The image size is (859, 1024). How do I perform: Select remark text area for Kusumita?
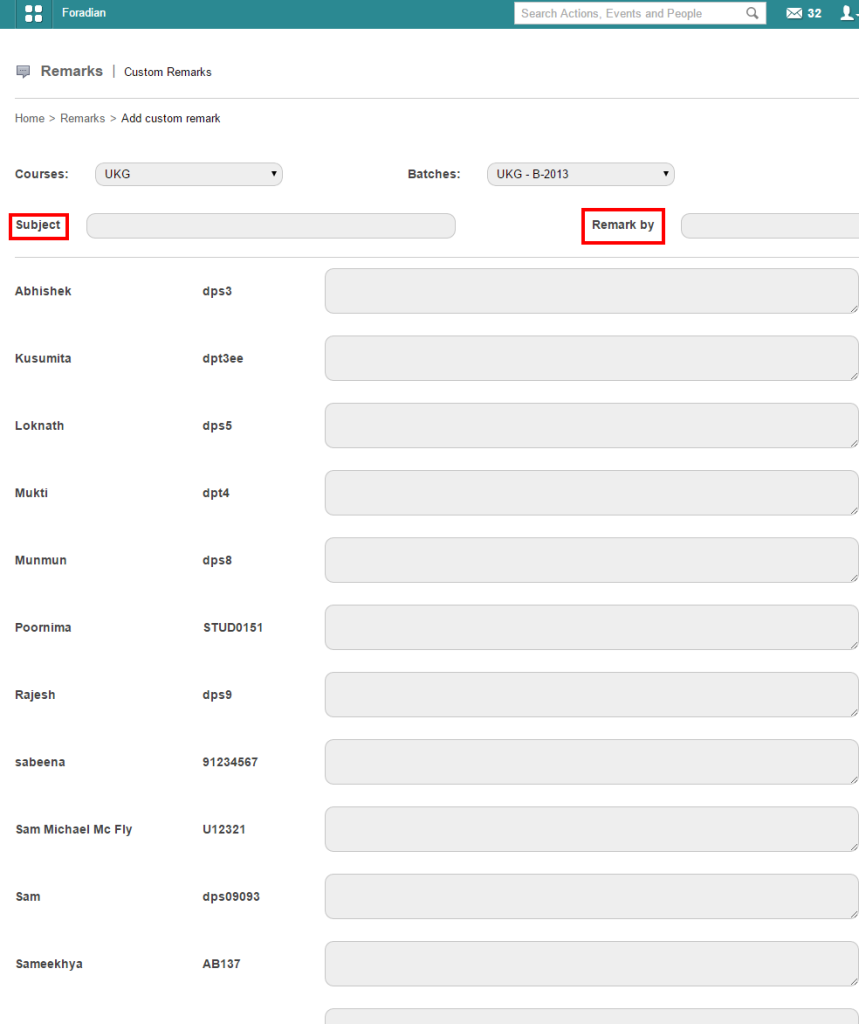point(590,358)
